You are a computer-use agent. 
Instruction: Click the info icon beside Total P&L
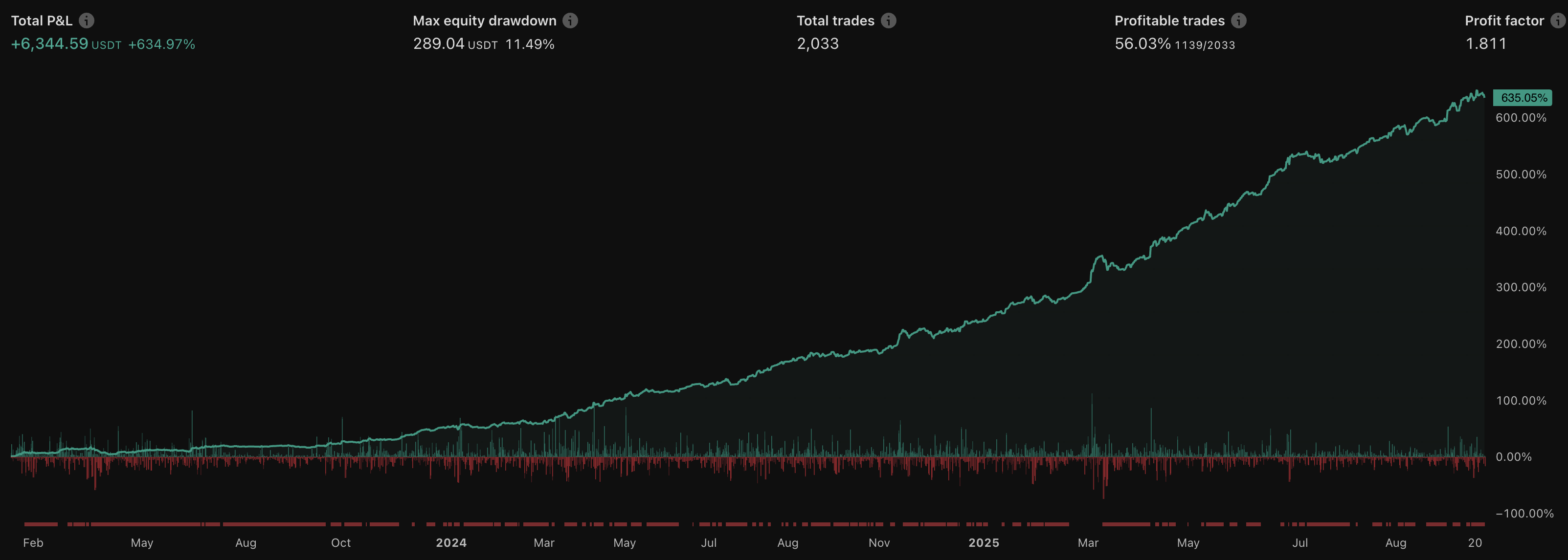pos(87,21)
